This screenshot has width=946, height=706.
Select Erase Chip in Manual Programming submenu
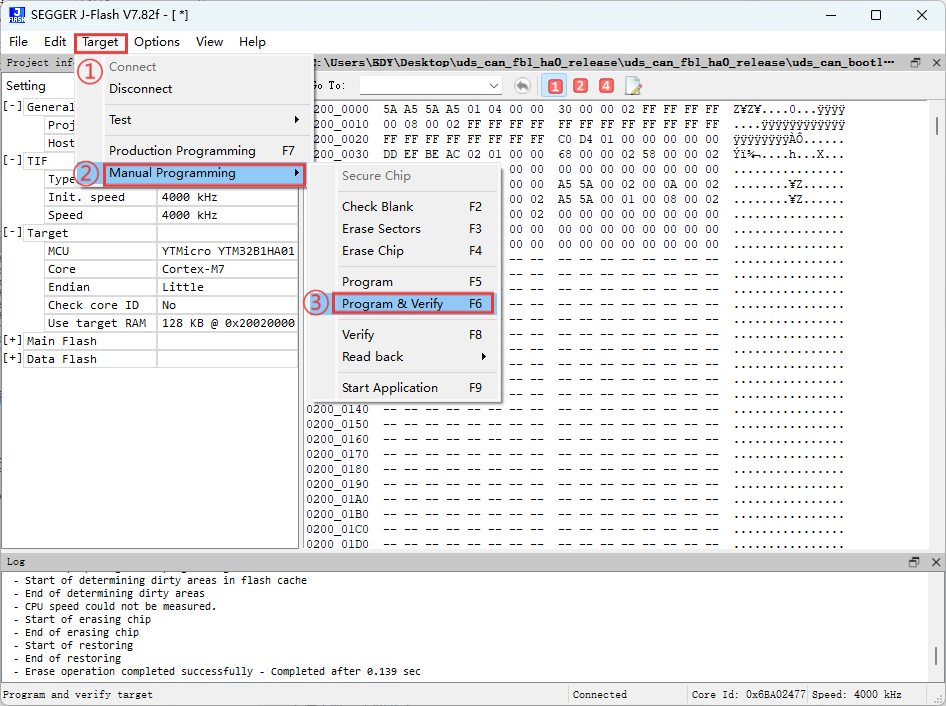pyautogui.click(x=372, y=251)
